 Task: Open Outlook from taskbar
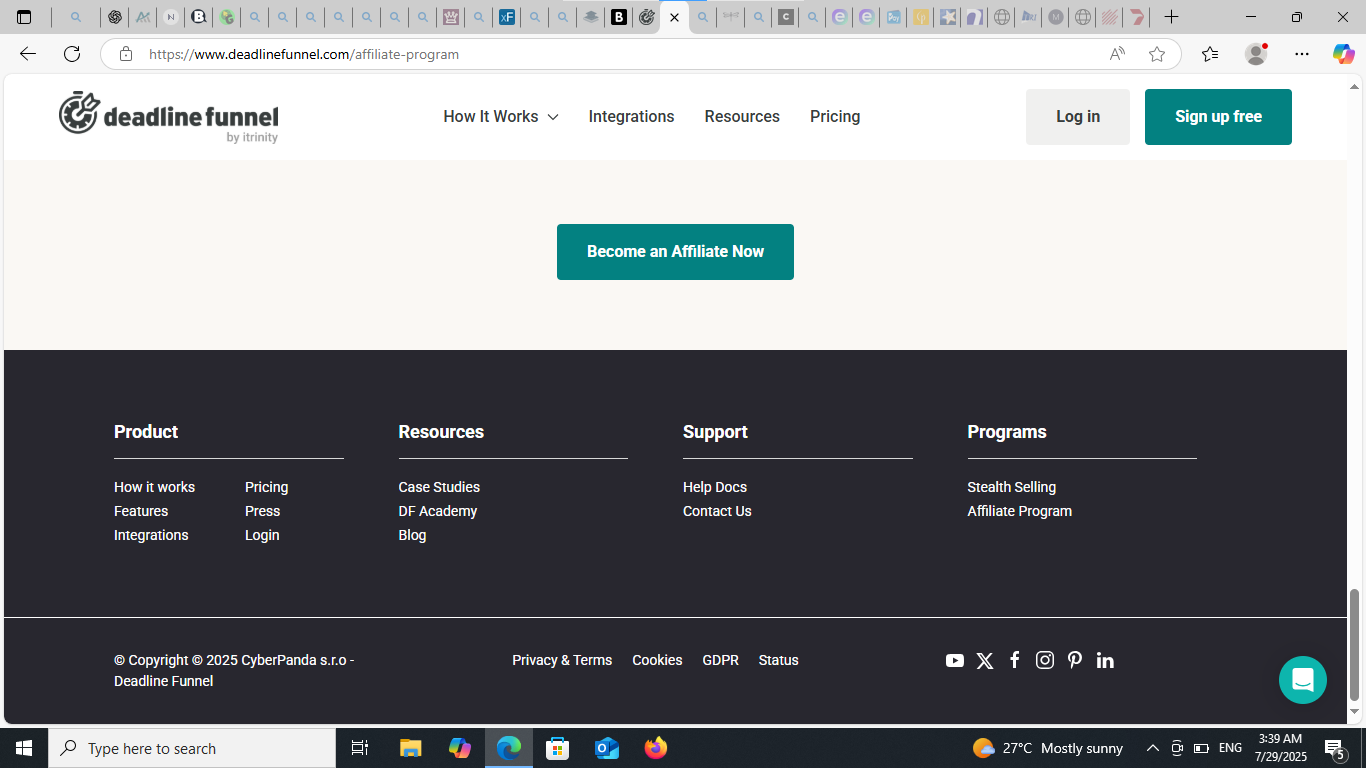point(607,748)
